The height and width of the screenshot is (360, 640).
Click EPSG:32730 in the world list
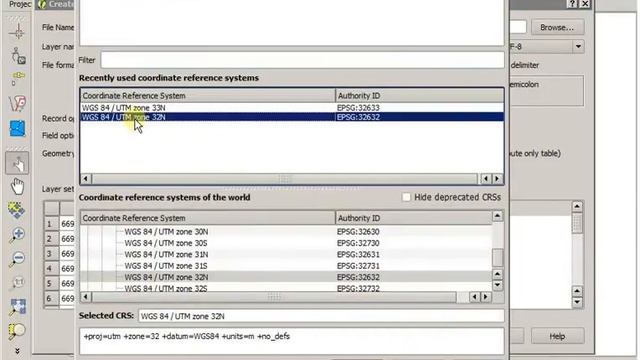click(x=358, y=243)
